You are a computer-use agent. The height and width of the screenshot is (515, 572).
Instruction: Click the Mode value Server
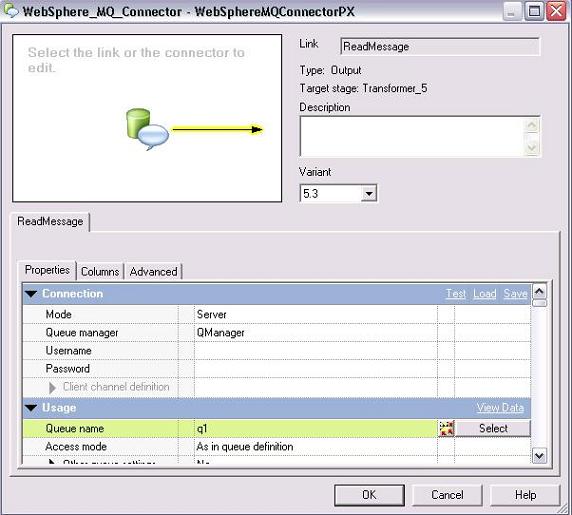[x=316, y=314]
